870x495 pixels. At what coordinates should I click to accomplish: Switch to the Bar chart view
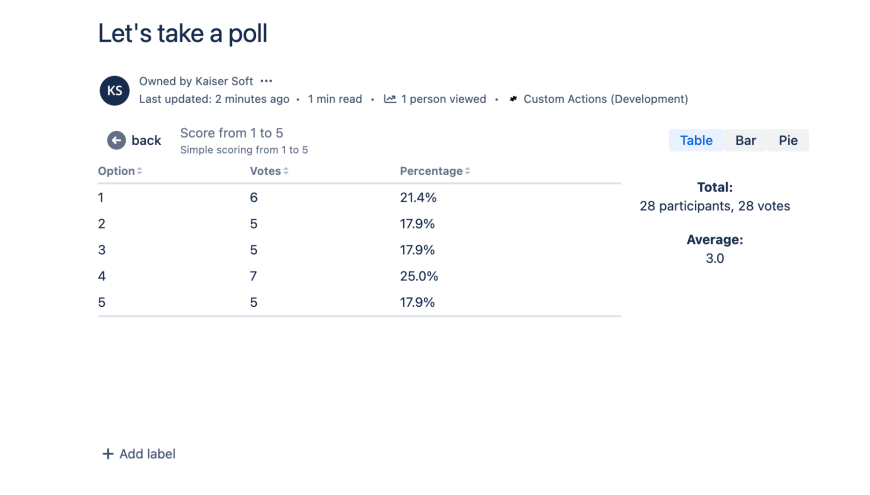[746, 140]
